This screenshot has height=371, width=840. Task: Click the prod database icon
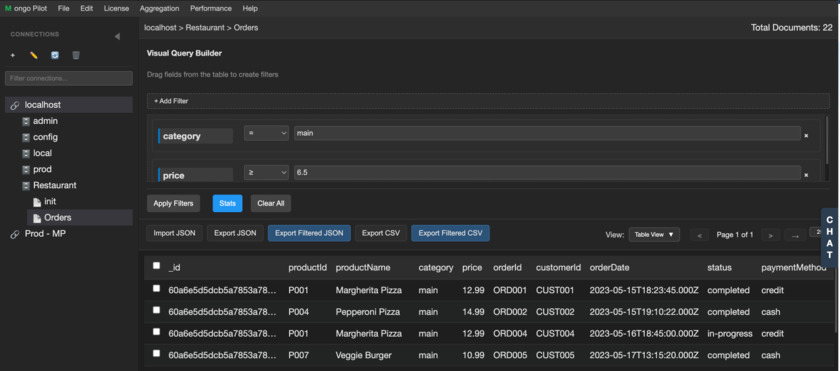click(x=26, y=169)
